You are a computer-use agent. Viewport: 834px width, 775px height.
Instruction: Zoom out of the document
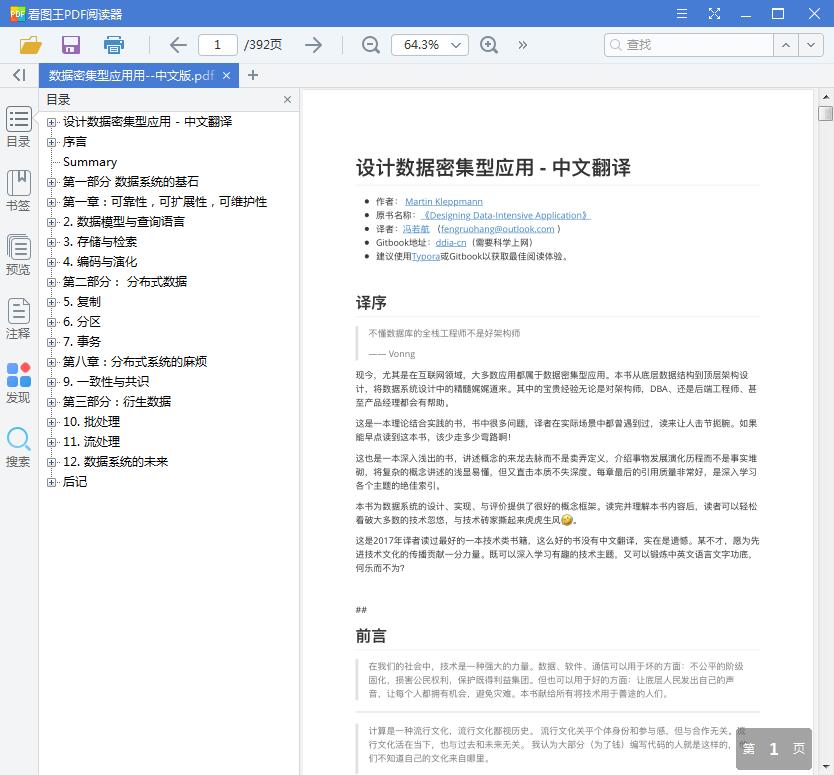click(370, 45)
